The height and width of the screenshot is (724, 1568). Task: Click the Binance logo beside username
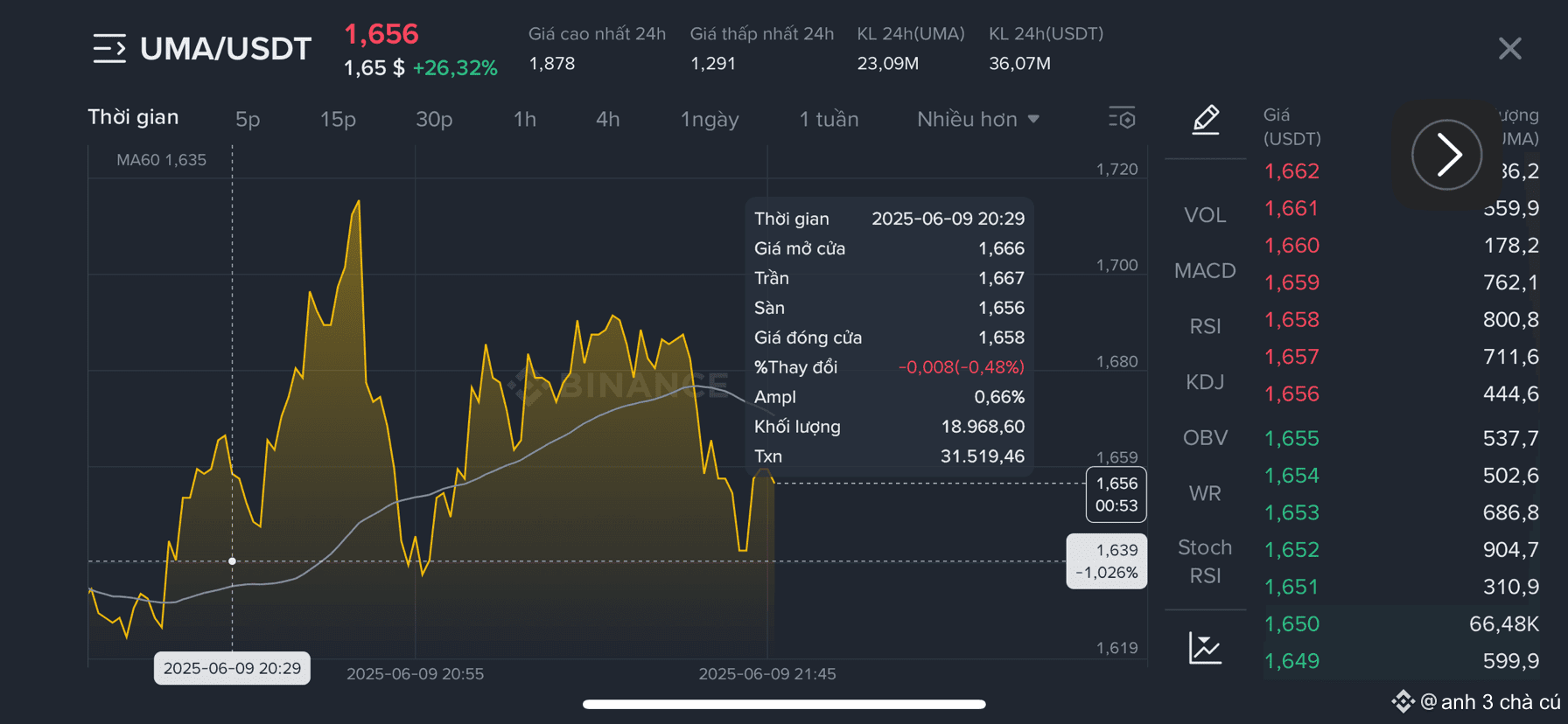(1403, 701)
